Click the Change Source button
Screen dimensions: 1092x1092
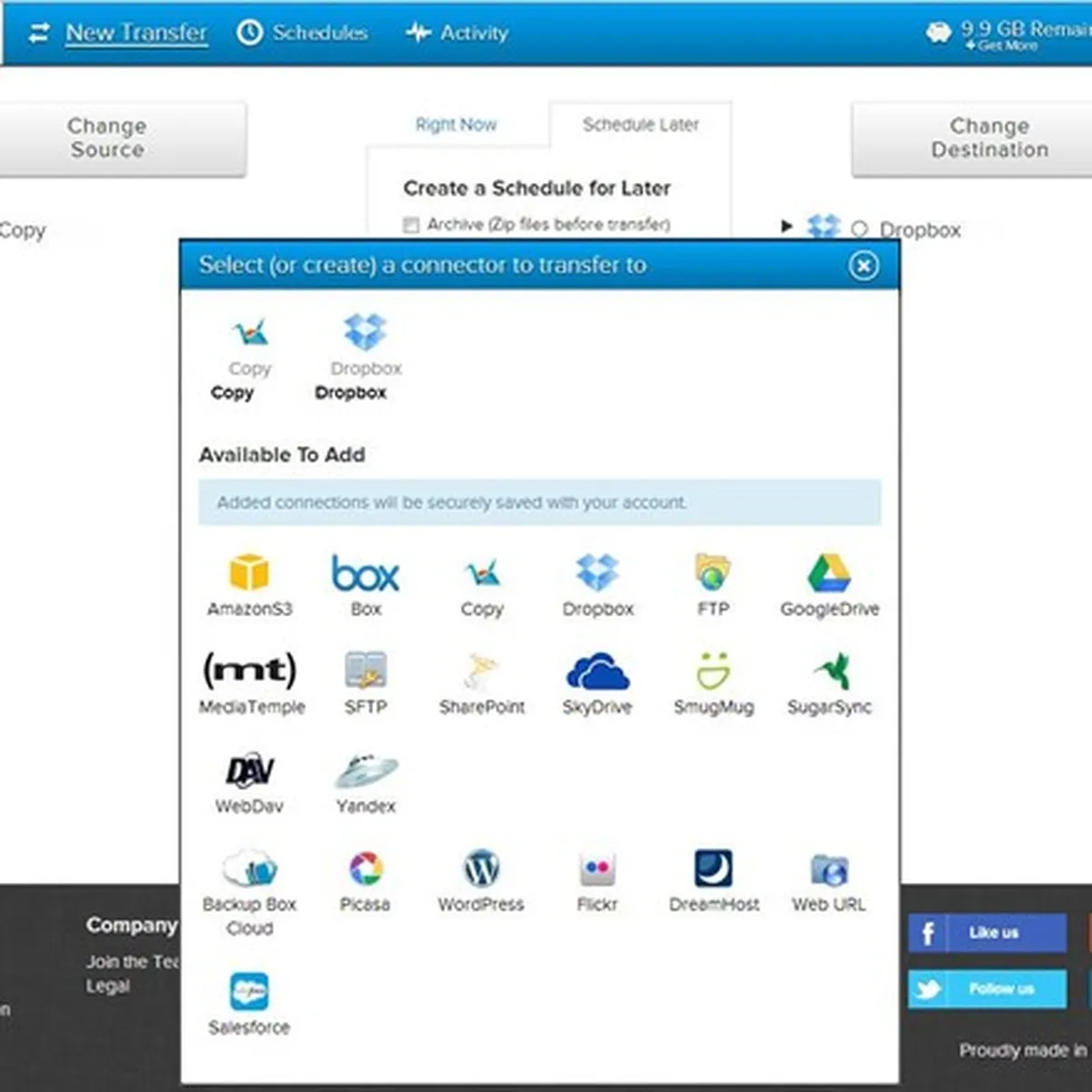pyautogui.click(x=121, y=138)
